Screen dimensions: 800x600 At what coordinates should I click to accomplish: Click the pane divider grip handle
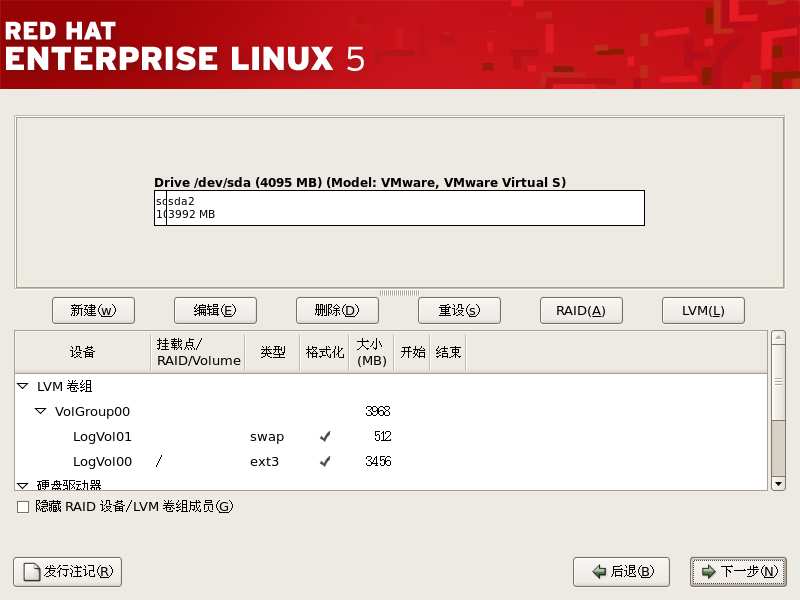(x=399, y=293)
